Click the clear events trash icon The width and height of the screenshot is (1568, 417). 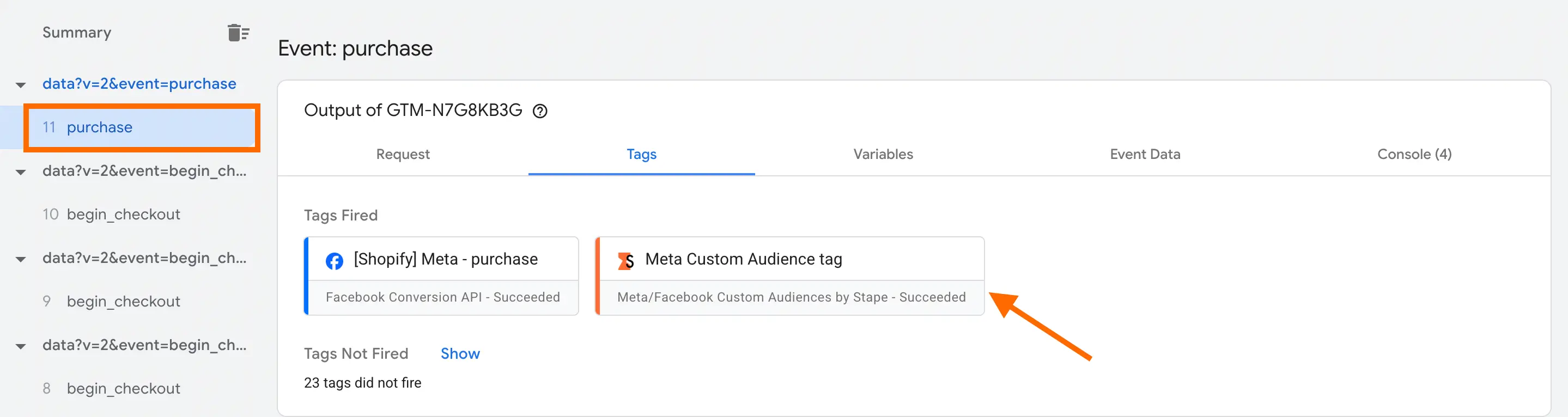tap(238, 33)
